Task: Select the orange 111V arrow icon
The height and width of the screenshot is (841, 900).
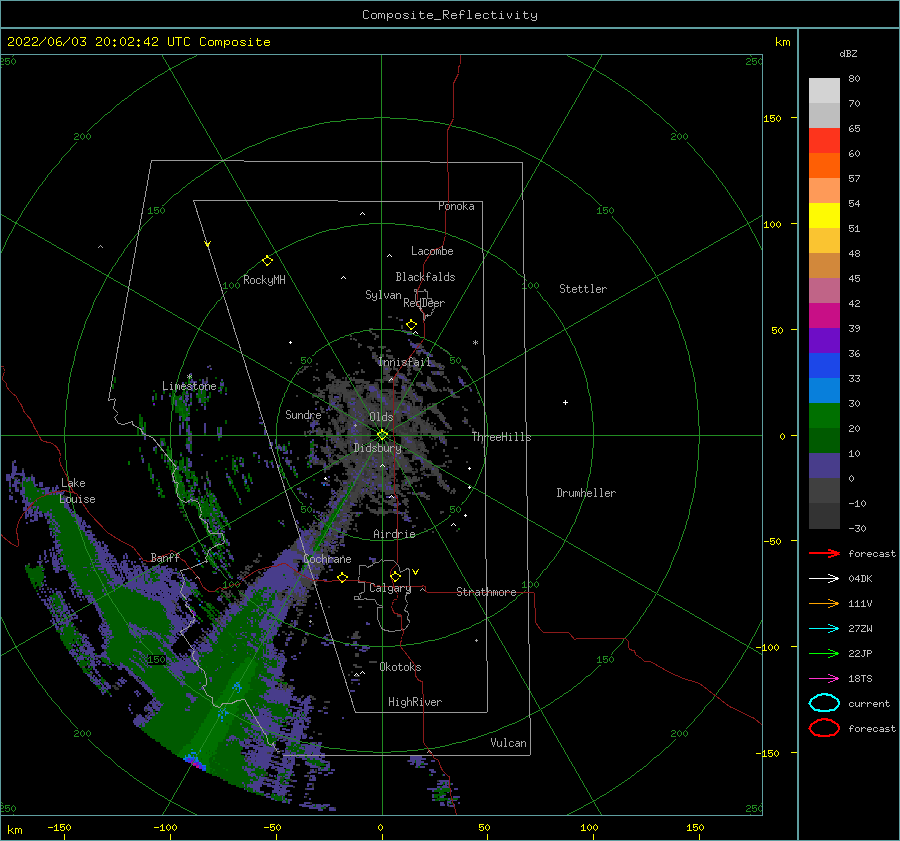Action: [824, 603]
